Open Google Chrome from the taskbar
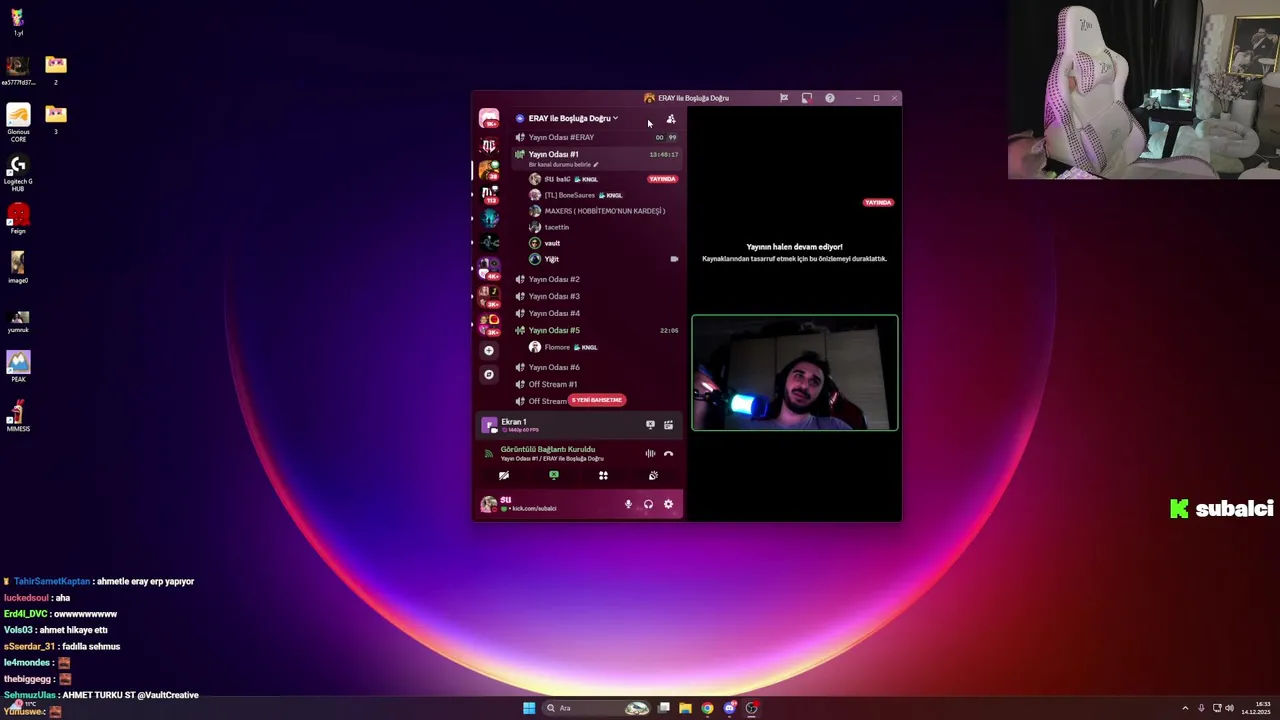1280x720 pixels. [707, 708]
